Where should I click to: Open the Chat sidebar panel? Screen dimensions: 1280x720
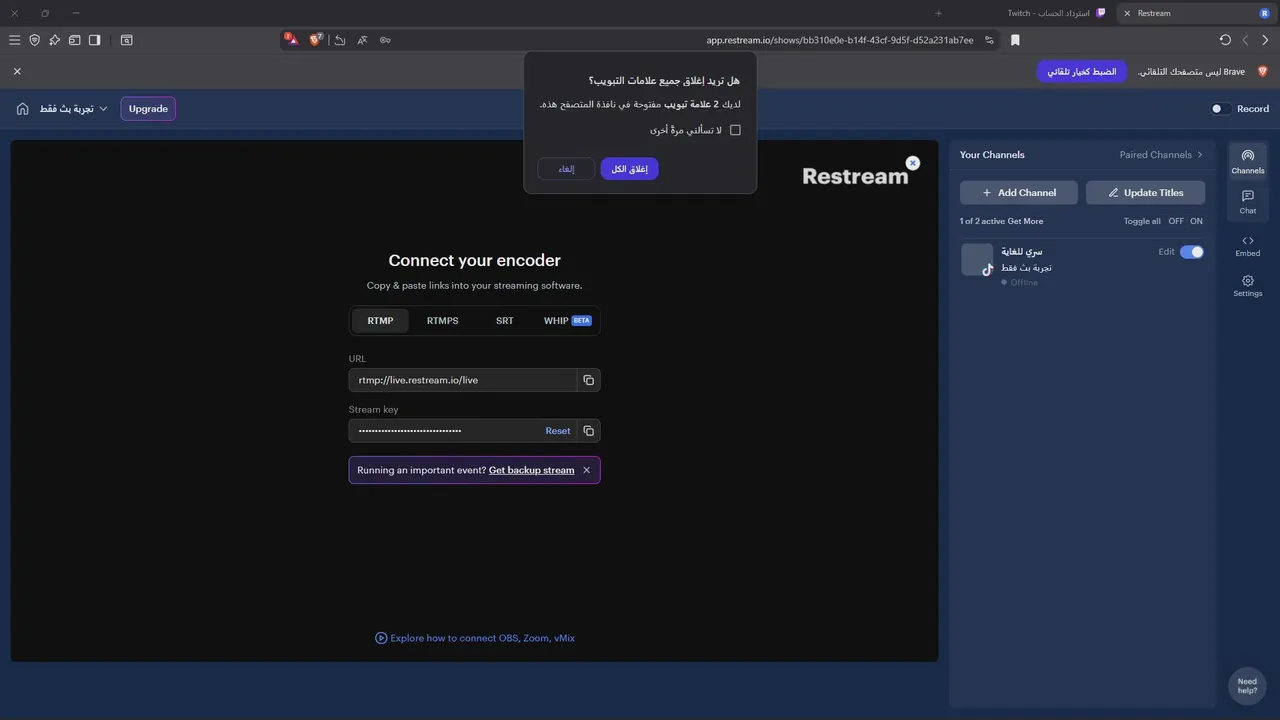pos(1247,201)
